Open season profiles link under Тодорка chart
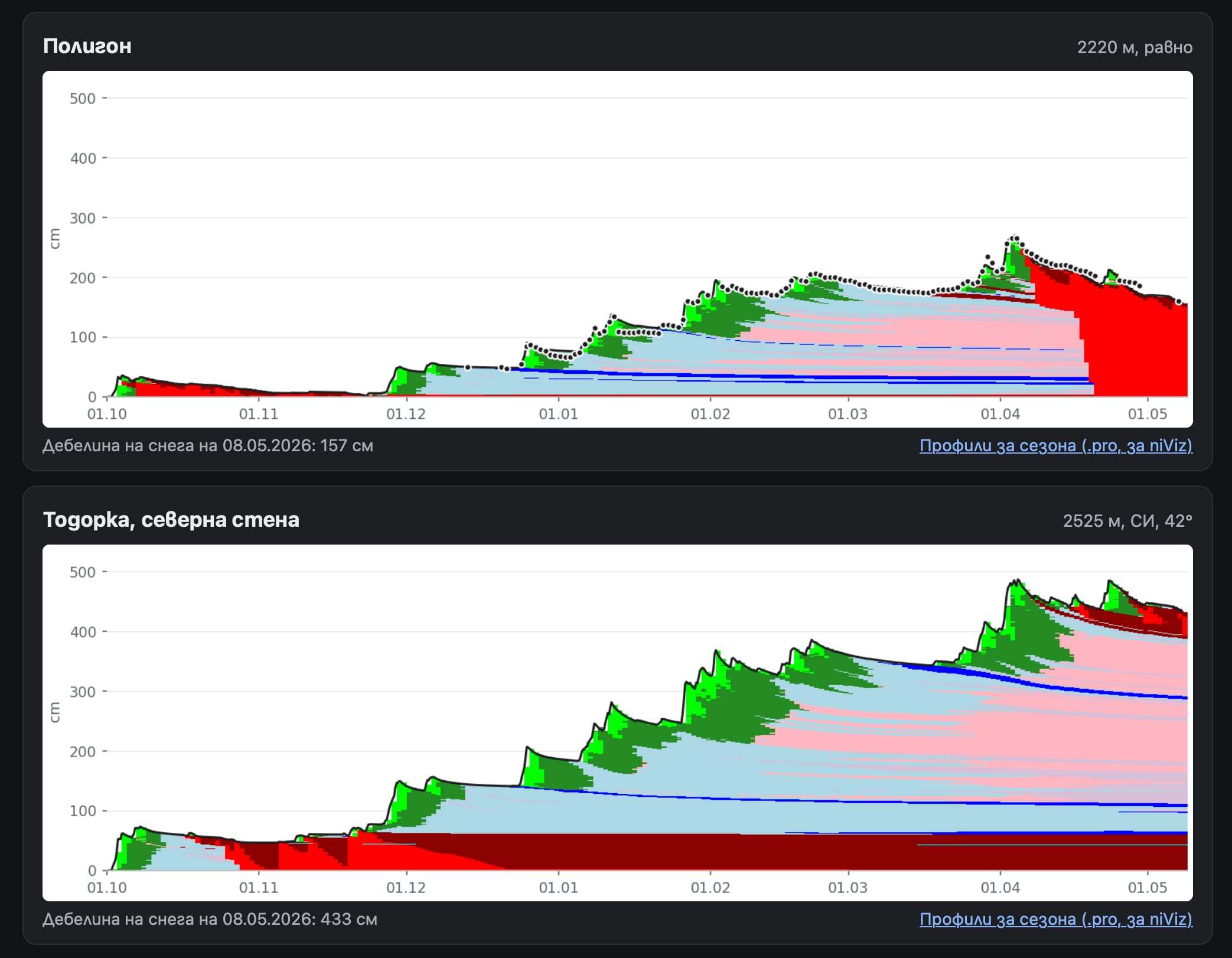1232x958 pixels. (1056, 919)
